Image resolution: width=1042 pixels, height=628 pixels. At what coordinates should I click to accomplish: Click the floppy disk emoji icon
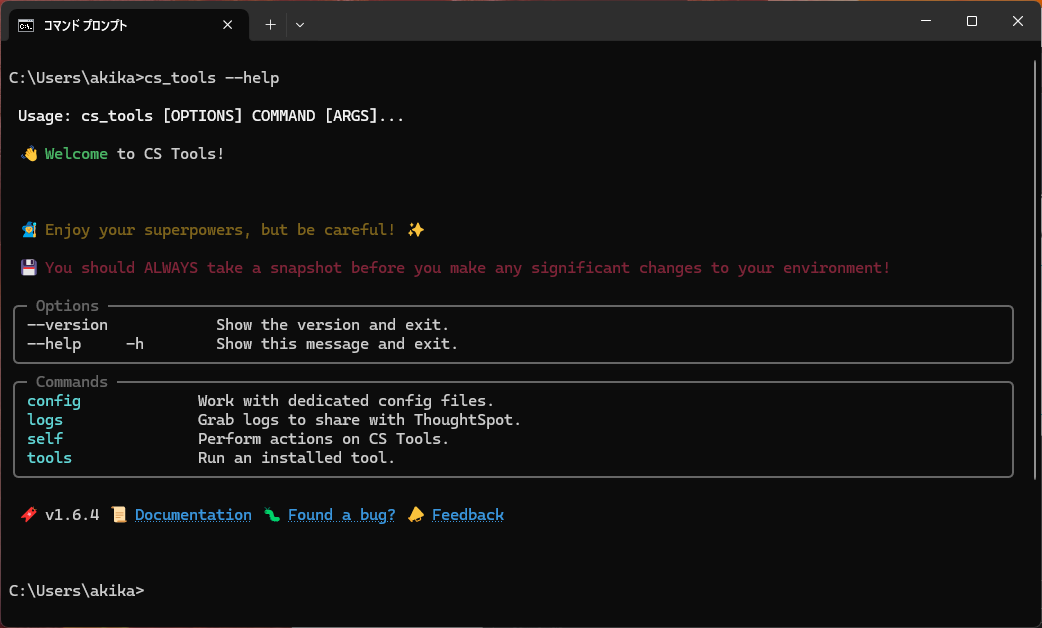pos(30,268)
